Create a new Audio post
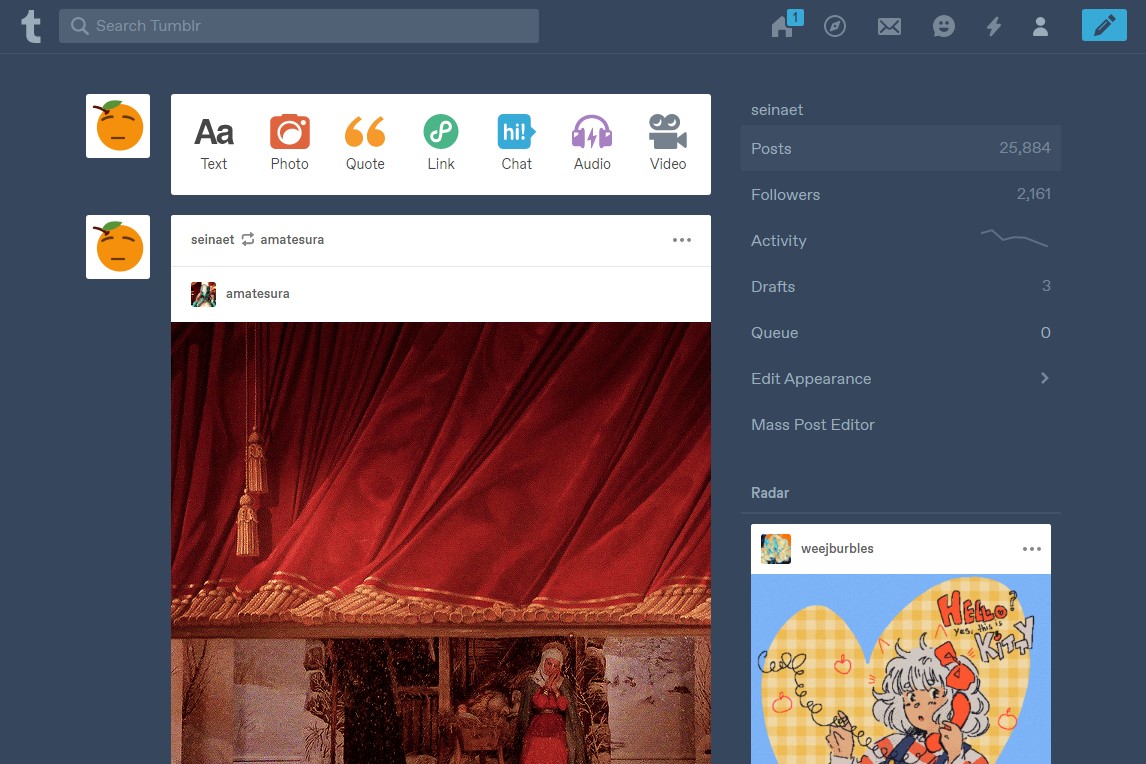 [592, 143]
